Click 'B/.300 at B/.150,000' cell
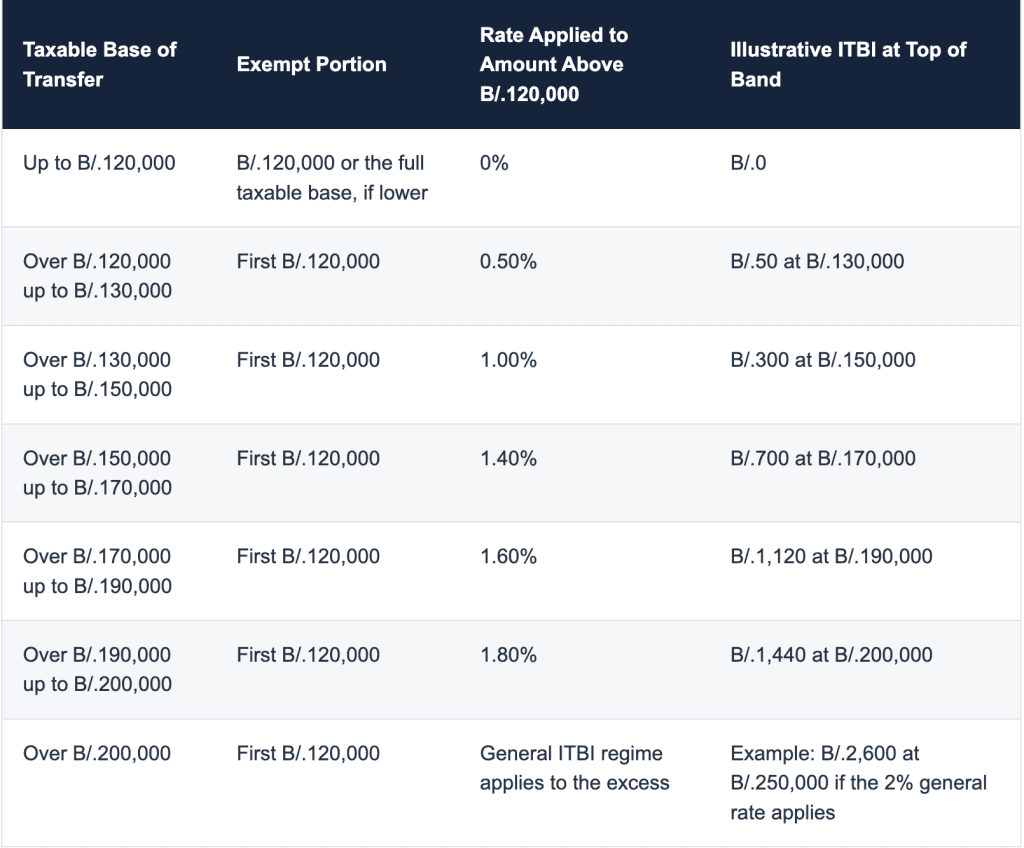Screen dimensions: 1024x848 tap(823, 360)
